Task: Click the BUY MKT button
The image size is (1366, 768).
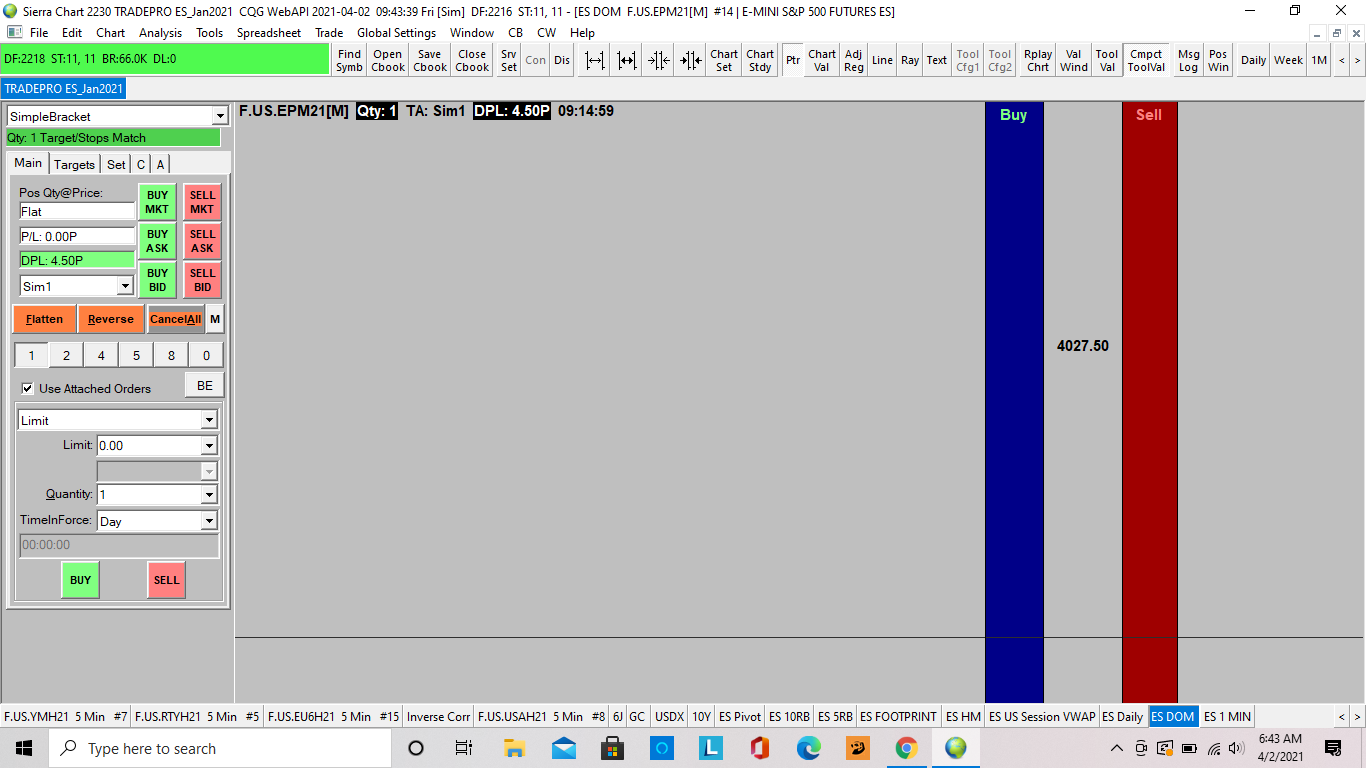Action: tap(157, 202)
